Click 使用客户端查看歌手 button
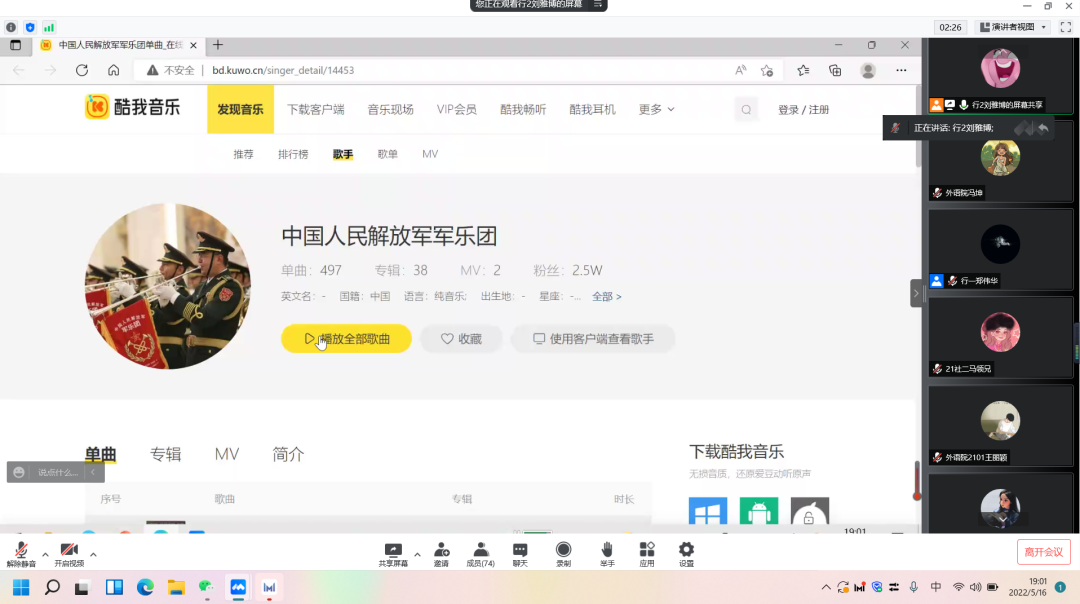 (593, 339)
